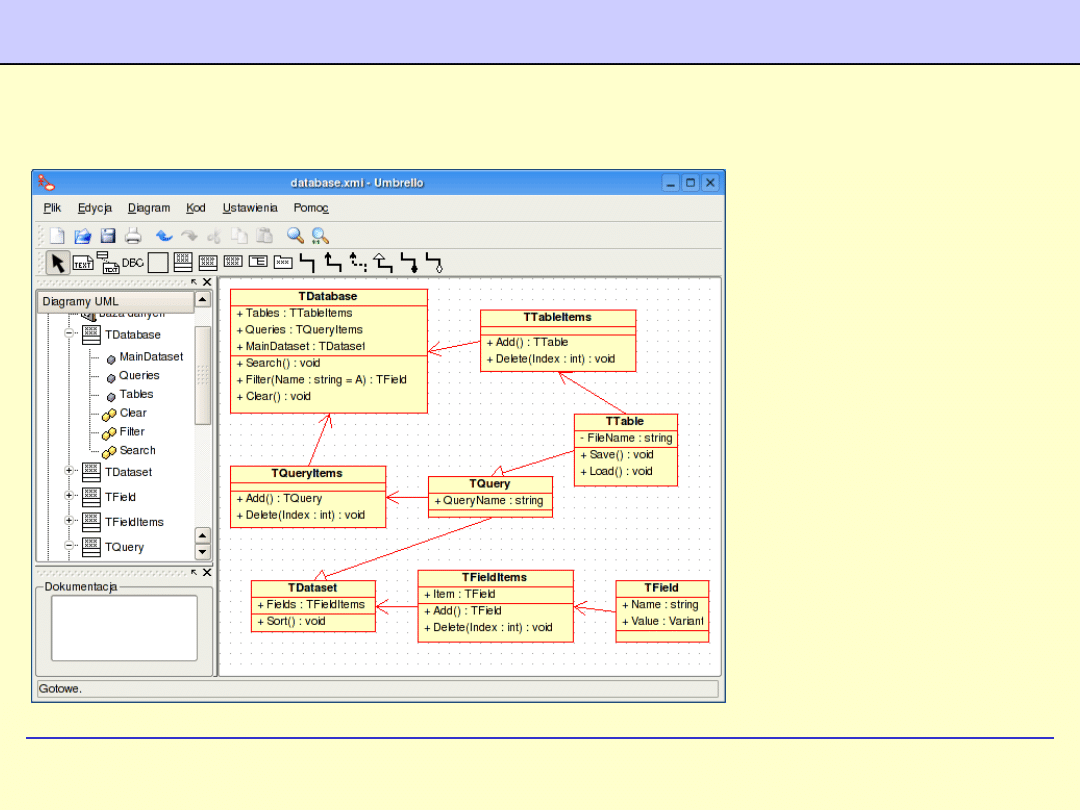Viewport: 1080px width, 810px height.
Task: Expand the TFieldItems tree node
Action: point(71,522)
